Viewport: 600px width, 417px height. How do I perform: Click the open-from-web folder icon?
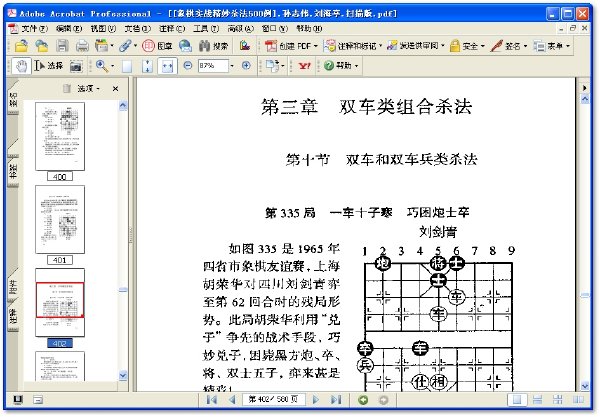tap(41, 46)
